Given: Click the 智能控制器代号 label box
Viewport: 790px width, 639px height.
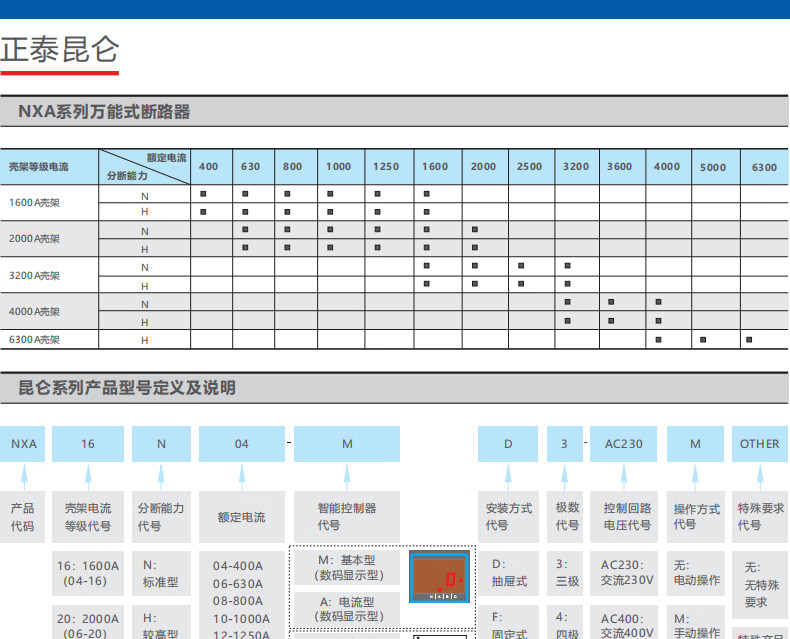Looking at the screenshot, I should click(347, 516).
